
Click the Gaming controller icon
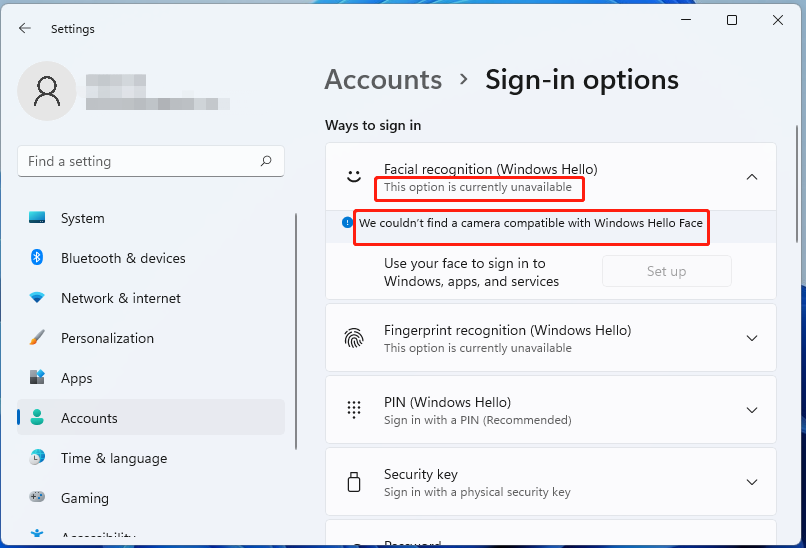click(37, 497)
